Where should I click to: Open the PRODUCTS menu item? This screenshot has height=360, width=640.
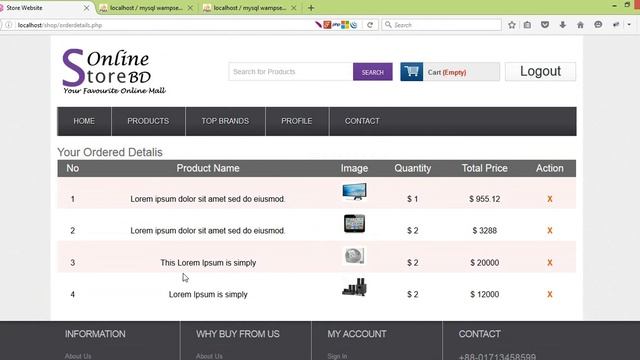(x=148, y=121)
